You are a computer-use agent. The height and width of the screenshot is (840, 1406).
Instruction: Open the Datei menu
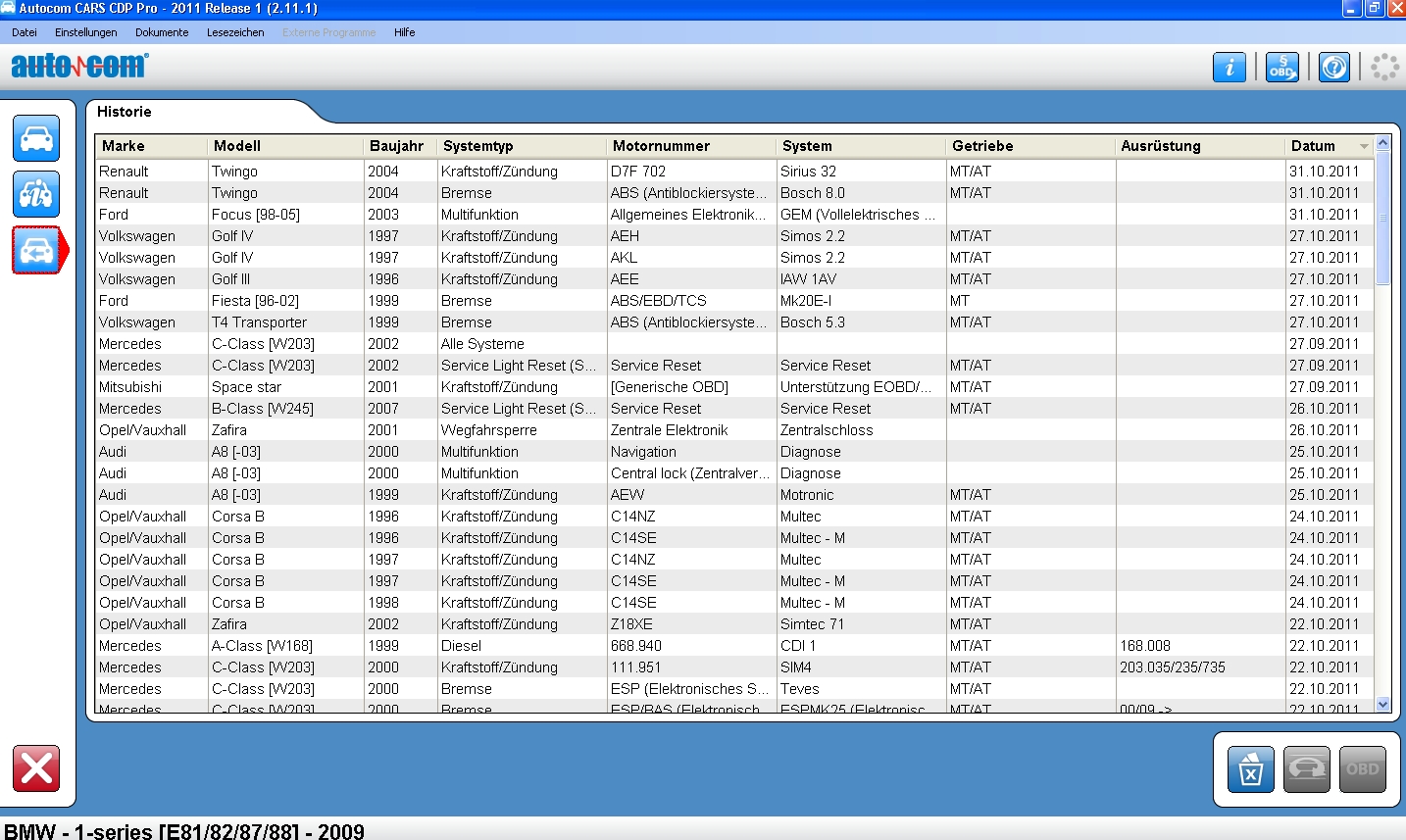(25, 32)
